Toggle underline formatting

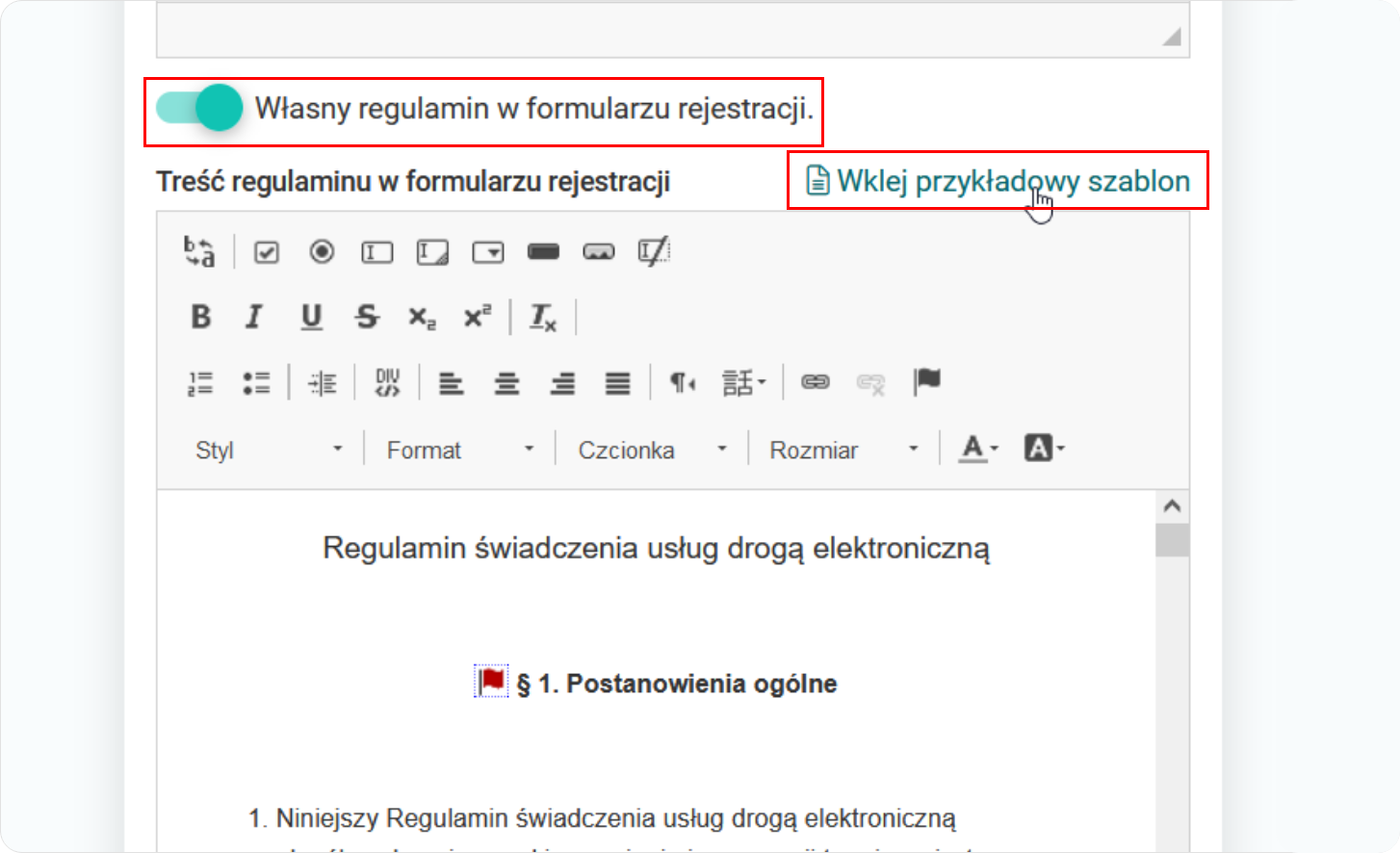point(311,317)
